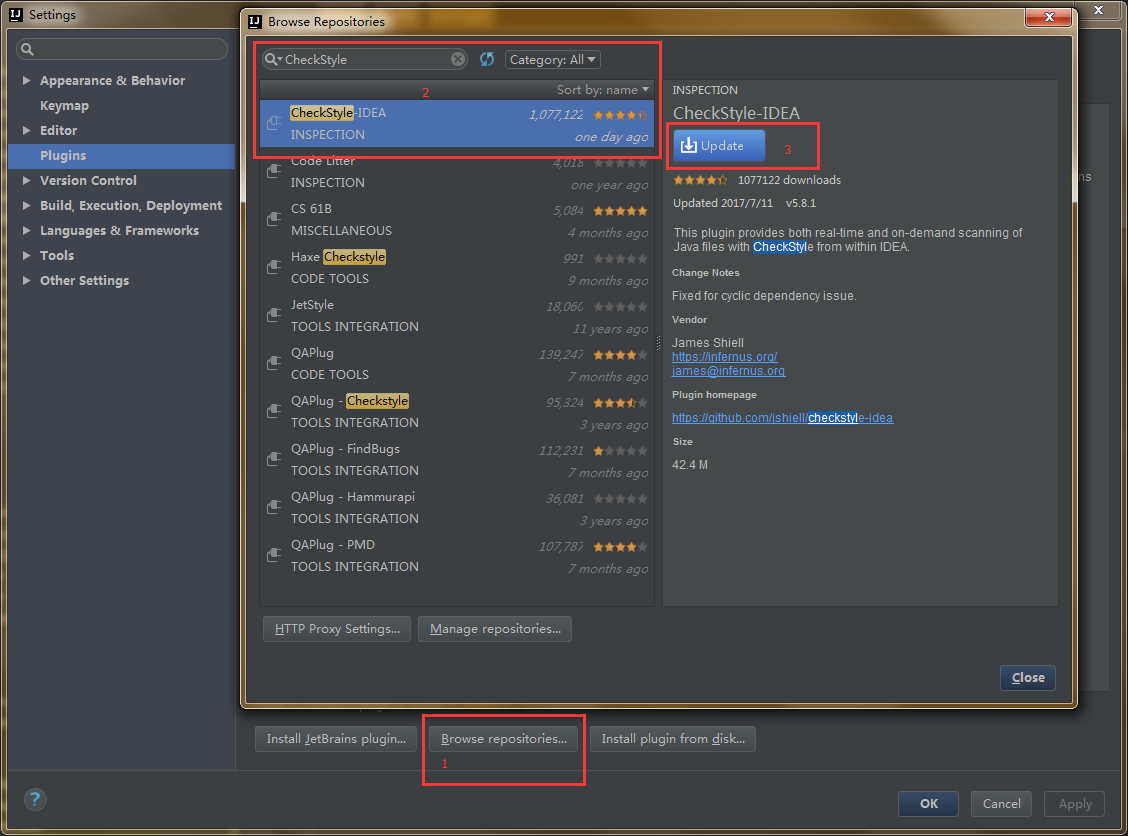Select the Code Litter plugin row

(x=457, y=171)
